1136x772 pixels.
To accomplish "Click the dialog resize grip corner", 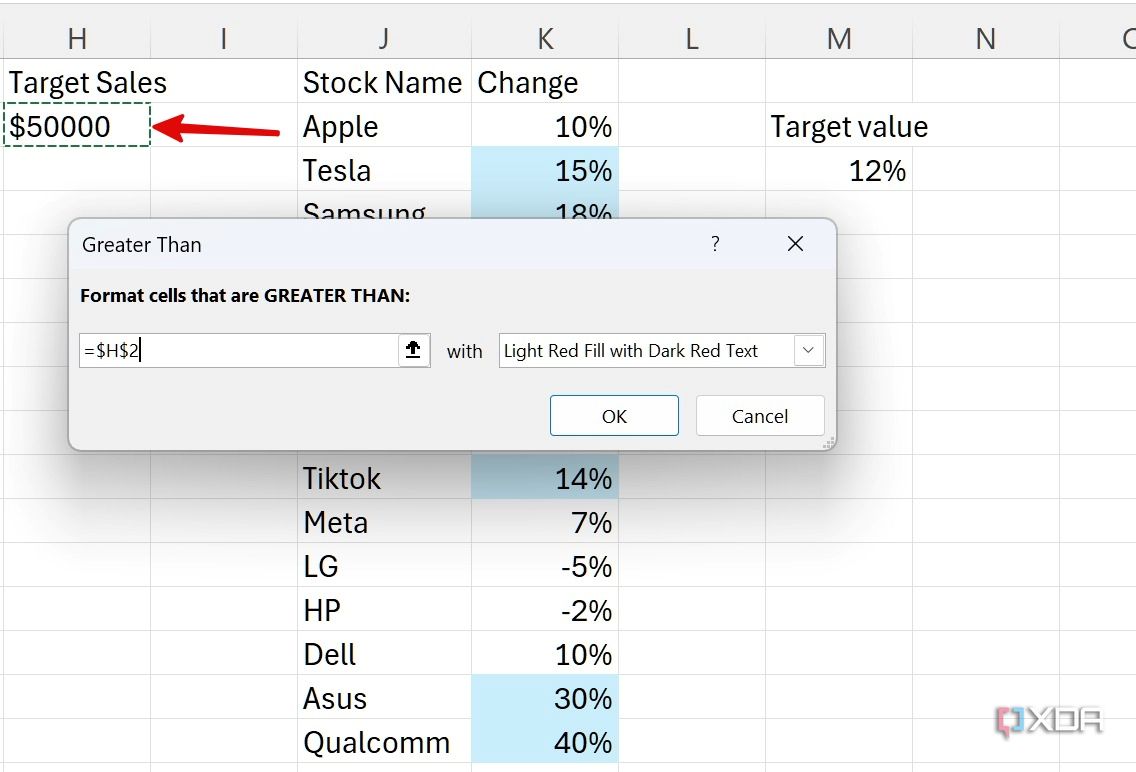I will coord(828,442).
